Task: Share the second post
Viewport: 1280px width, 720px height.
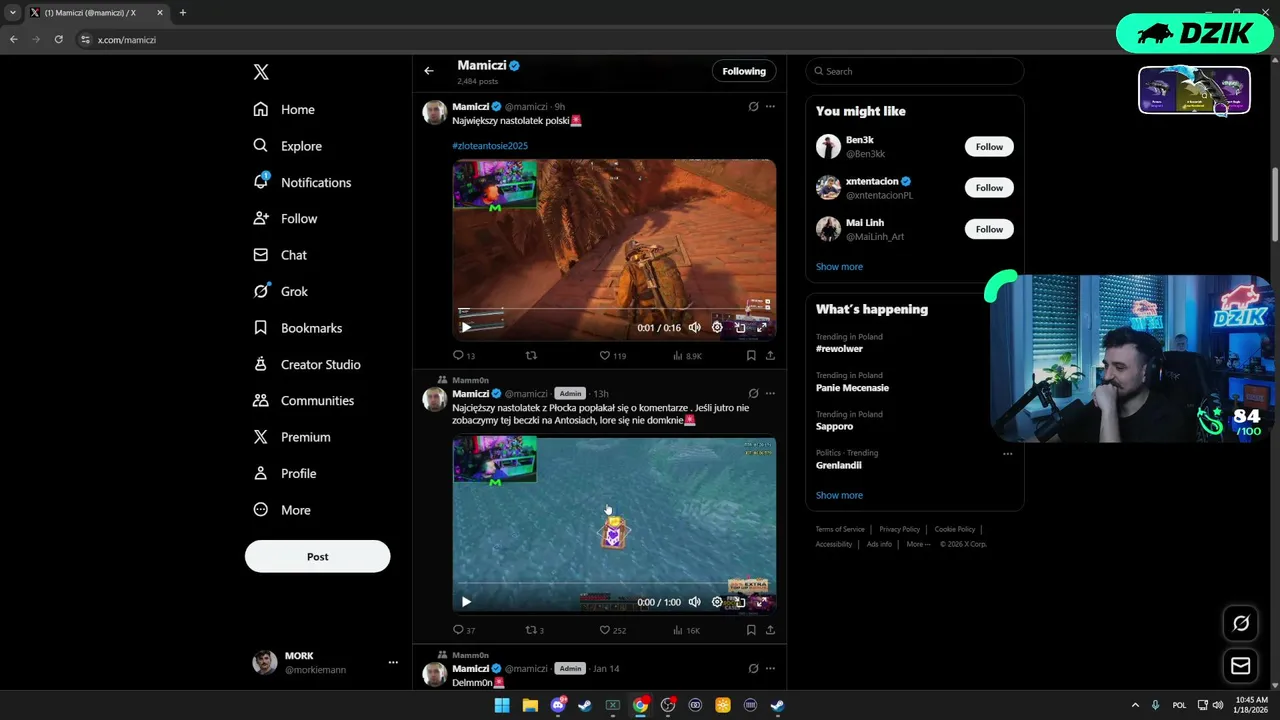Action: (x=770, y=630)
